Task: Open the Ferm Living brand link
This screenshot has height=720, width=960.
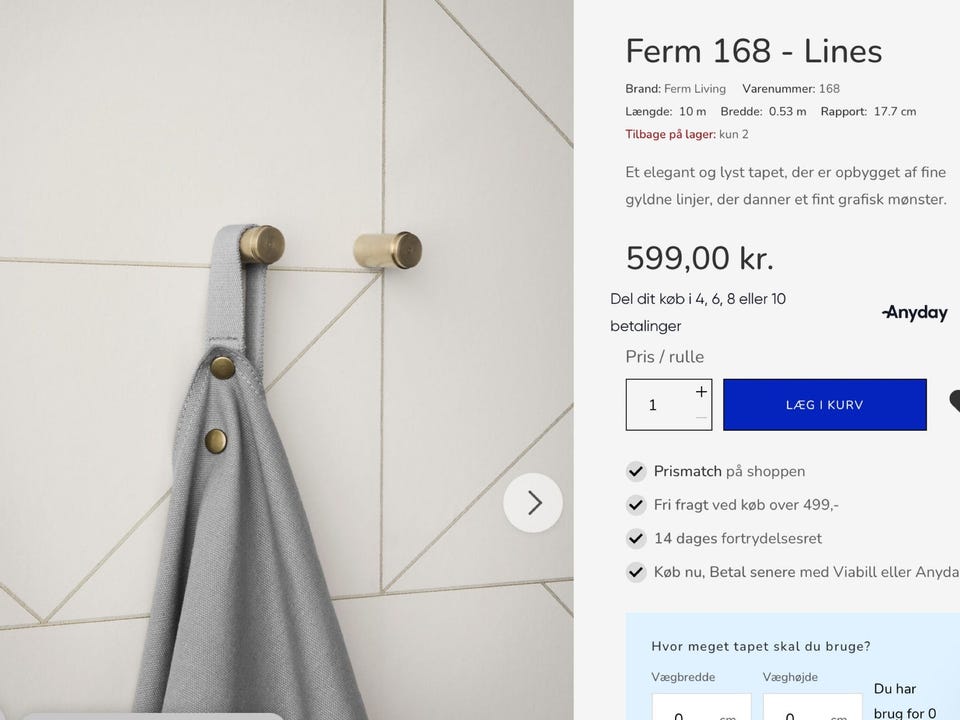Action: [695, 89]
